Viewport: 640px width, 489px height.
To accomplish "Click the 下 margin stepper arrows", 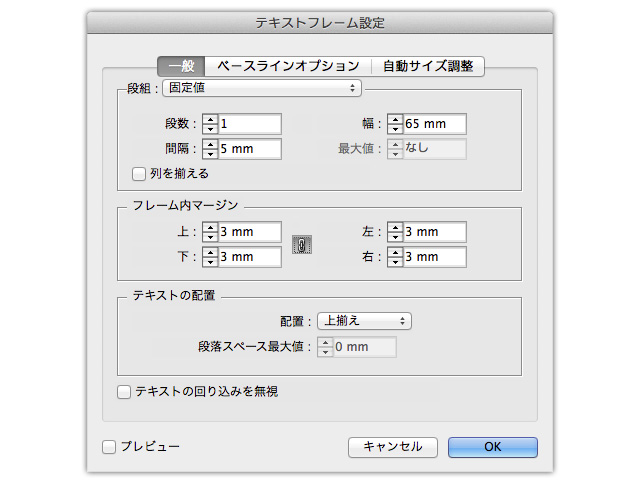I will [210, 257].
